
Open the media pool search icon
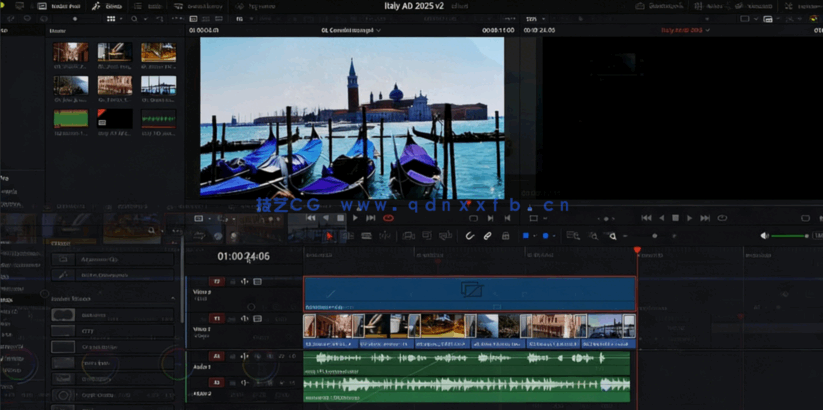[134, 18]
